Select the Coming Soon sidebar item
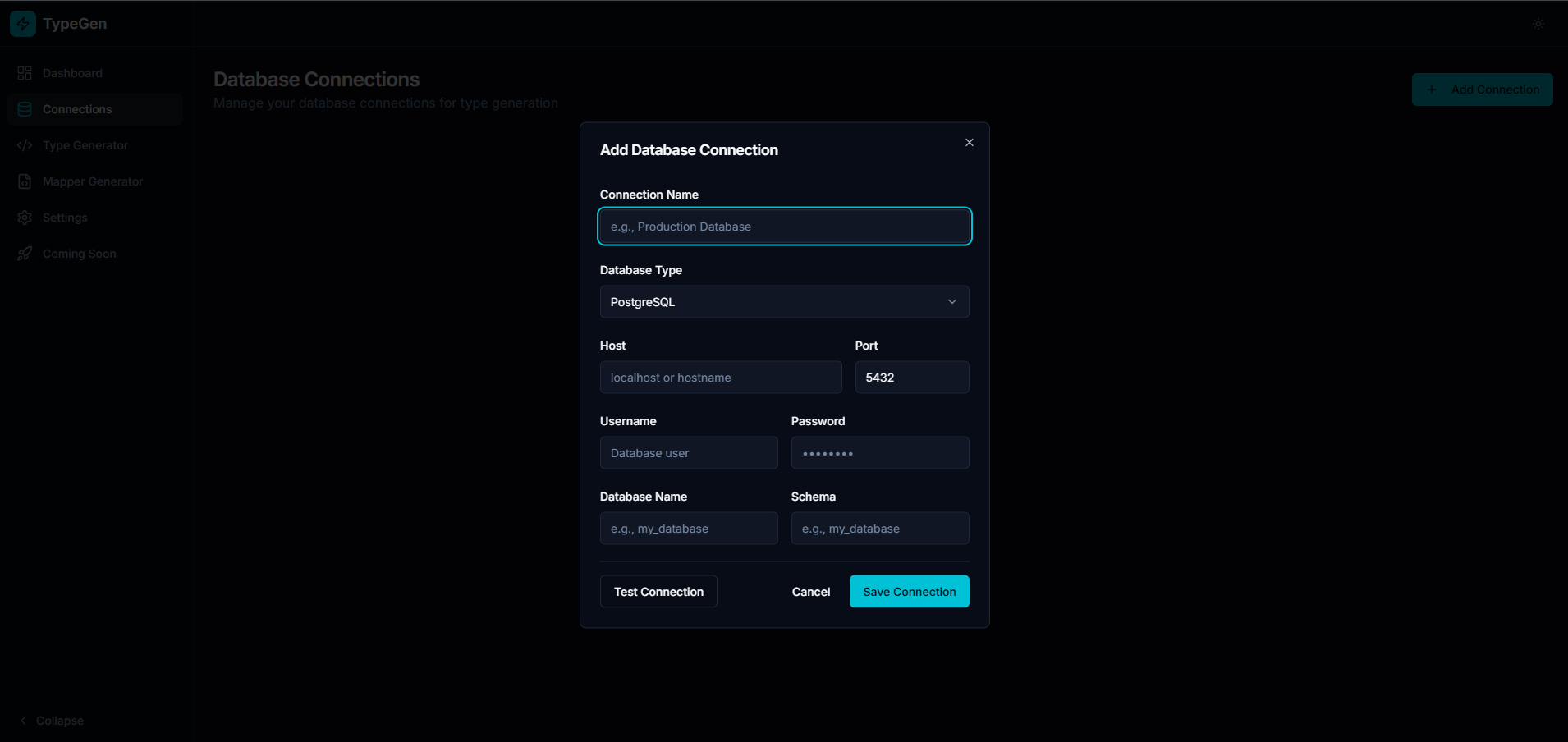 click(x=94, y=254)
